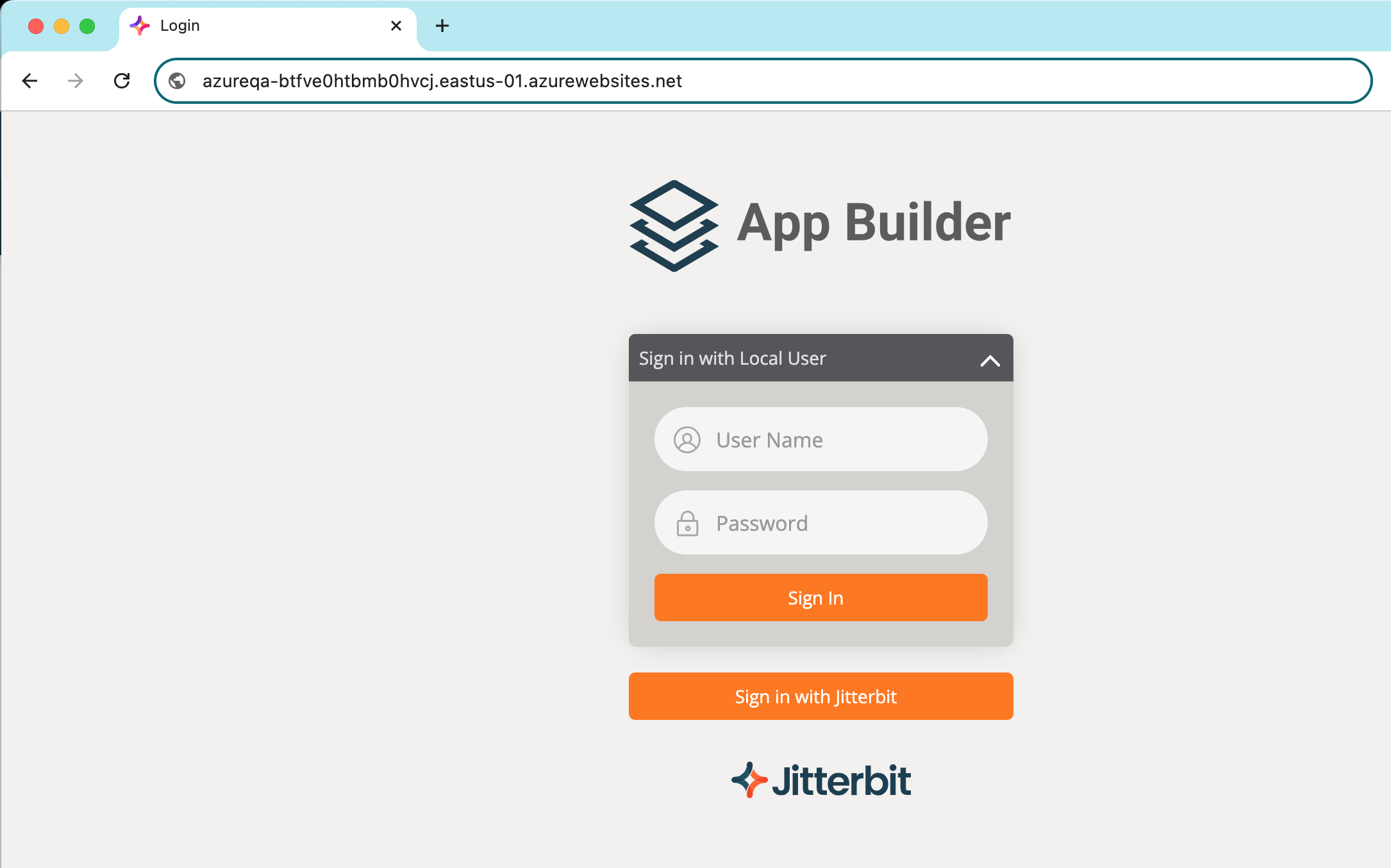Click the Jitterbit logo at the bottom
Viewport: 1391px width, 868px height.
click(820, 780)
